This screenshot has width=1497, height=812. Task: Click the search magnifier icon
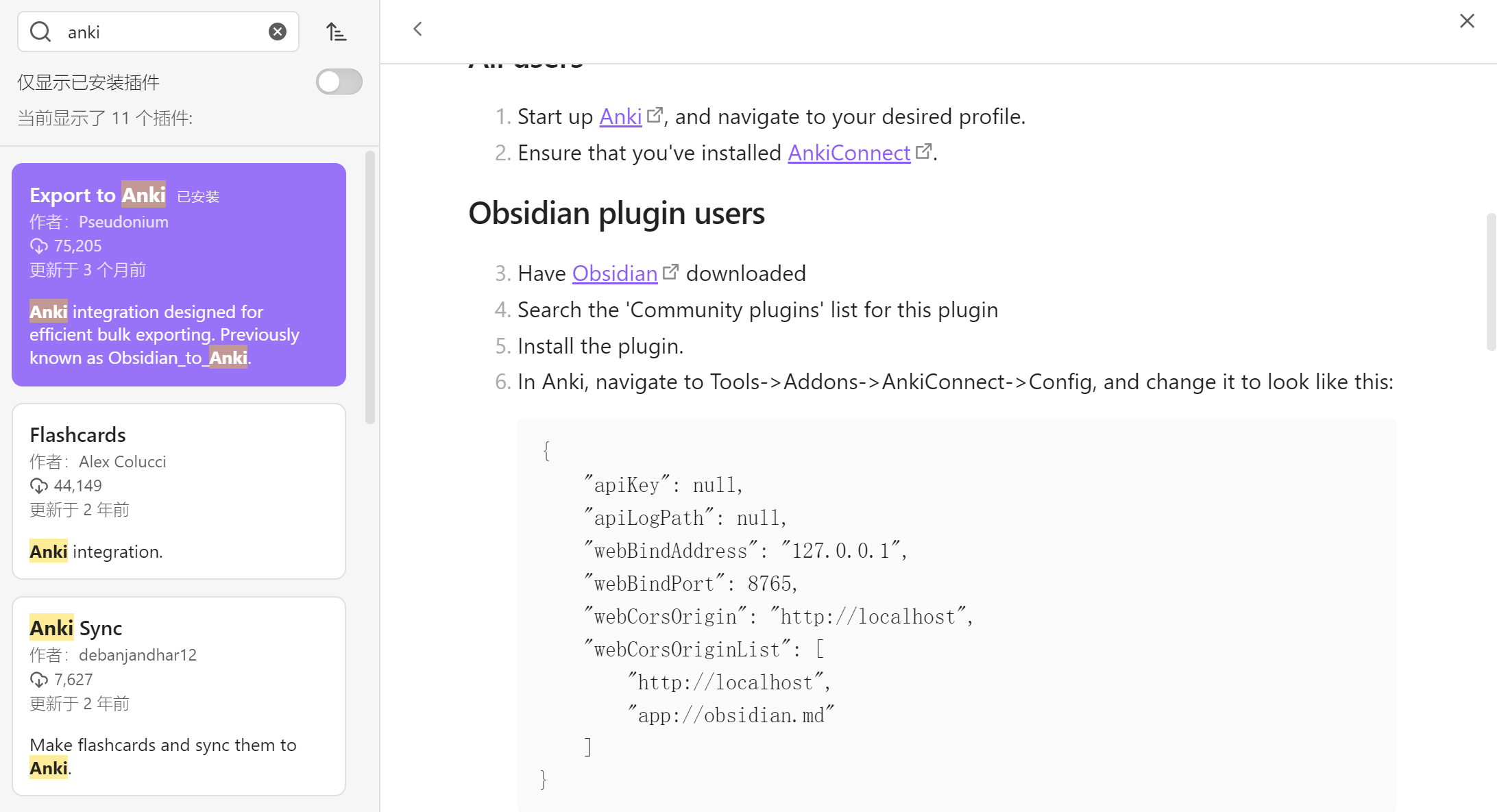click(41, 32)
